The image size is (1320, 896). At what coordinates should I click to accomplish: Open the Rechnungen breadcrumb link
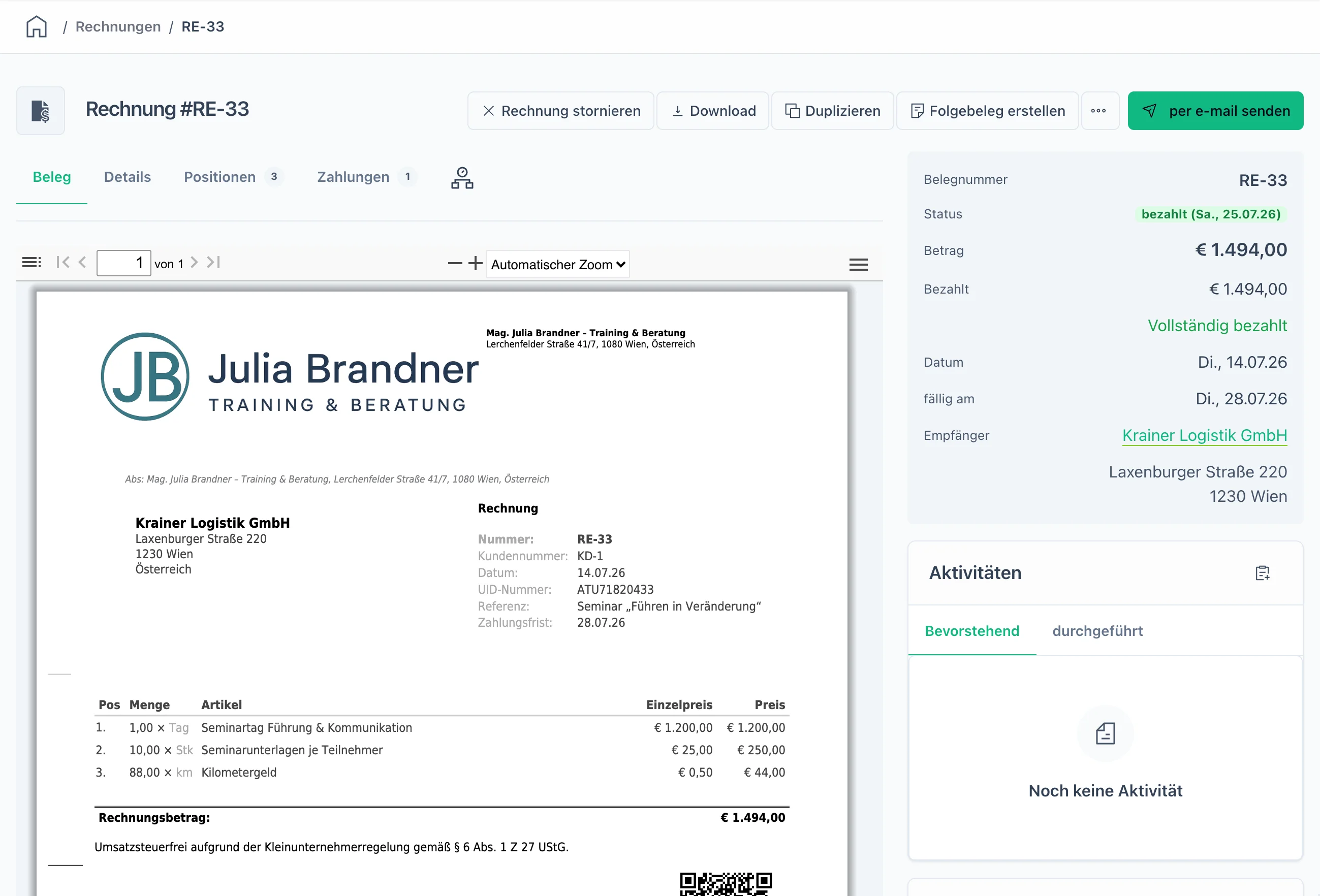(118, 27)
